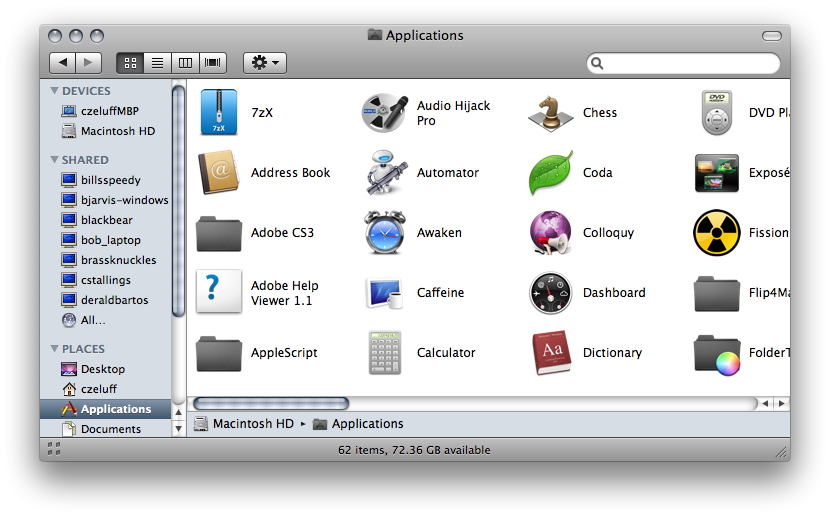Show All shared computers
The image size is (830, 516).
[x=106, y=320]
